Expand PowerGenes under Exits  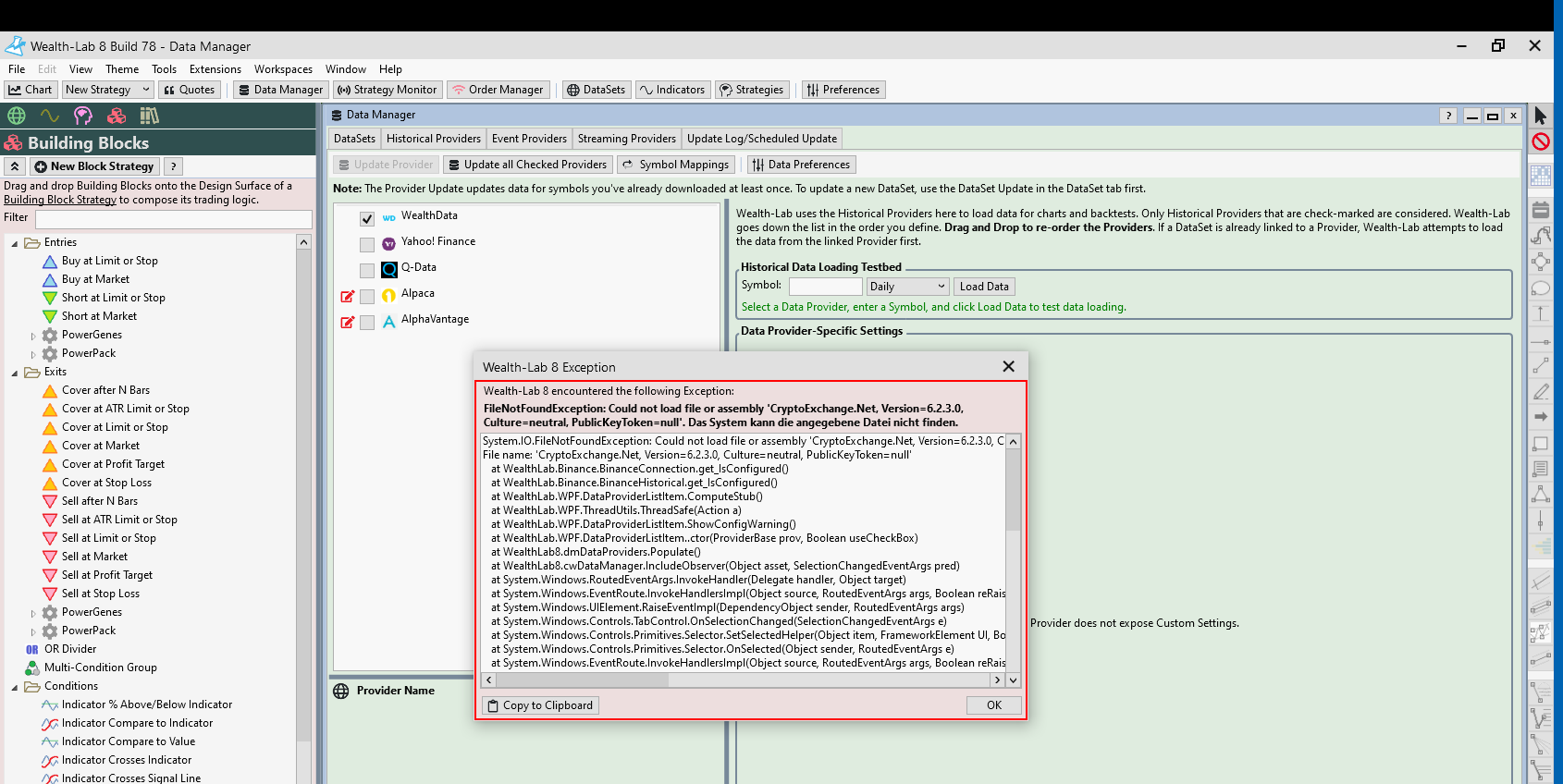[33, 613]
